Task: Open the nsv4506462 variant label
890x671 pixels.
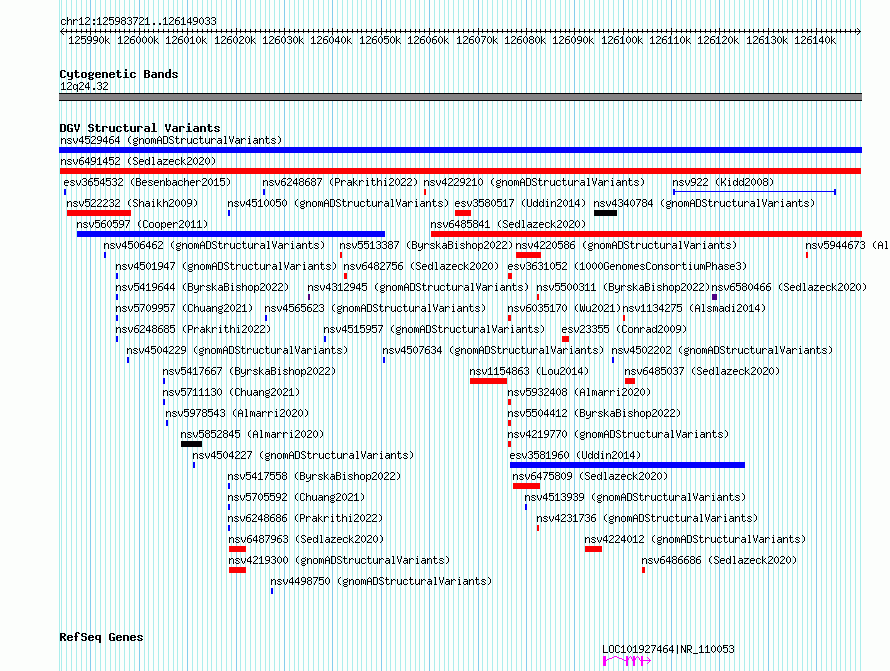Action: (x=214, y=245)
